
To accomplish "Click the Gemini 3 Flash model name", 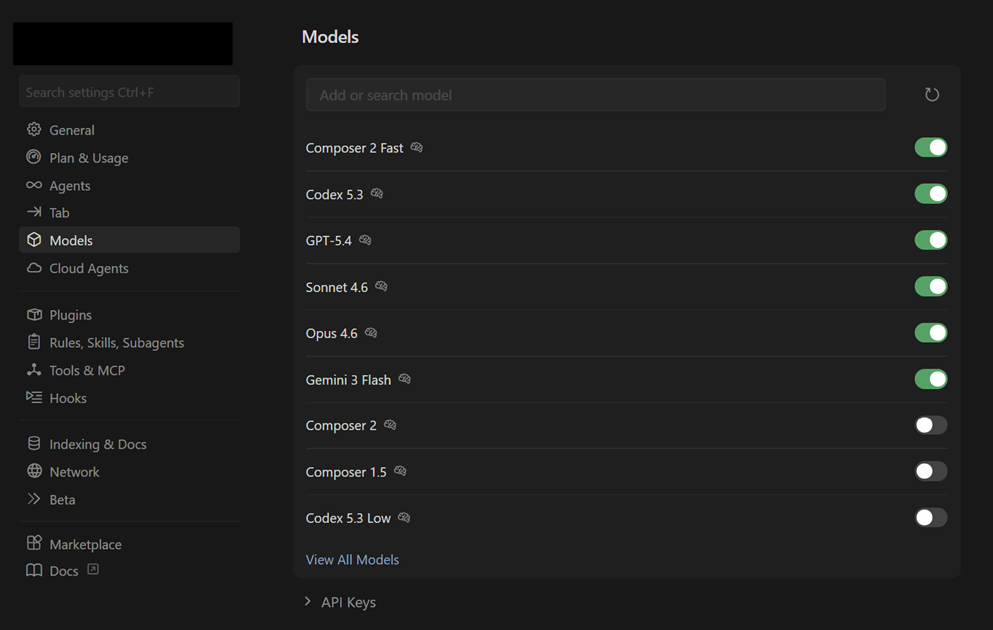I will tap(348, 380).
